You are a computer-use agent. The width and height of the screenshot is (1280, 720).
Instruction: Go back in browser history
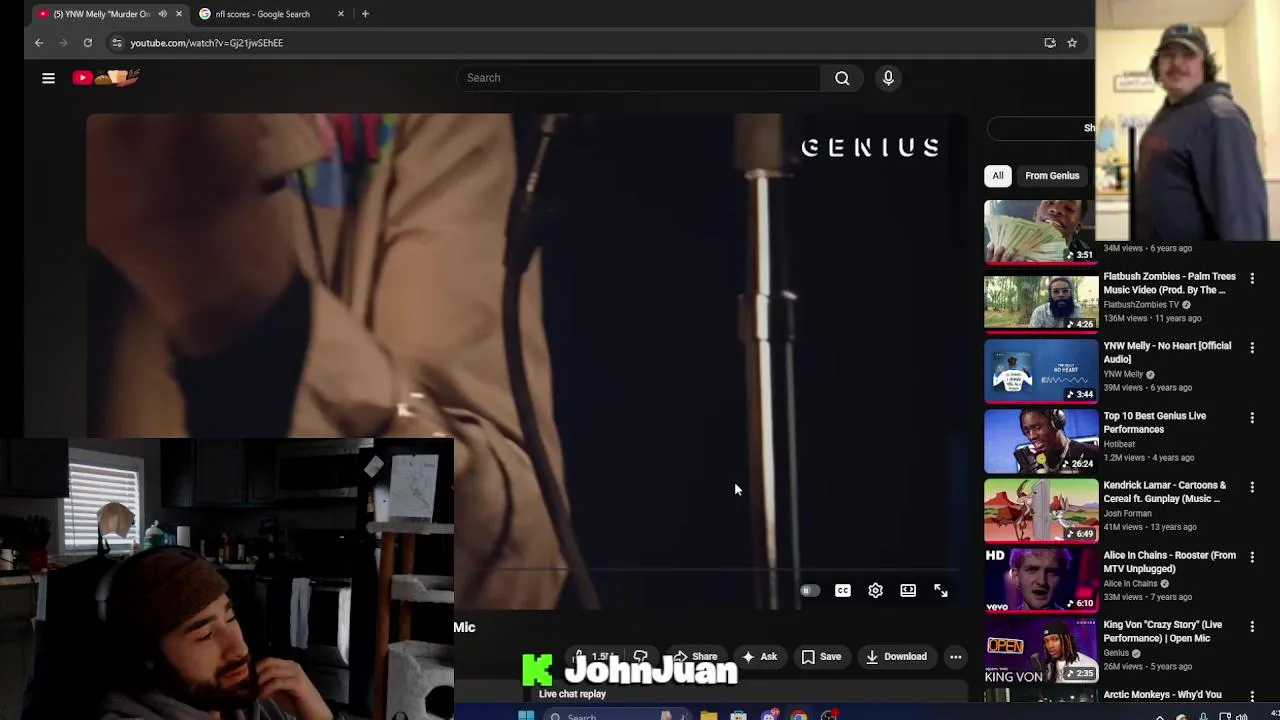(x=39, y=43)
